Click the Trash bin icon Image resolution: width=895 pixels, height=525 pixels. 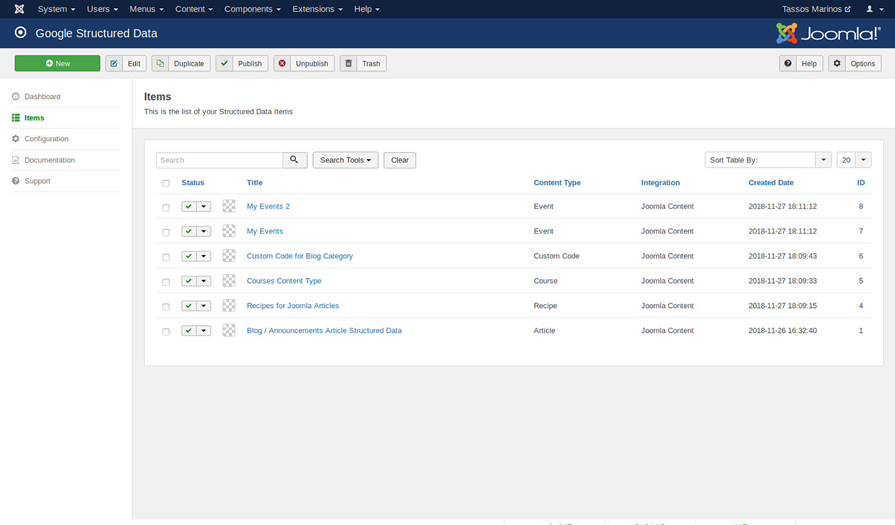[x=348, y=63]
